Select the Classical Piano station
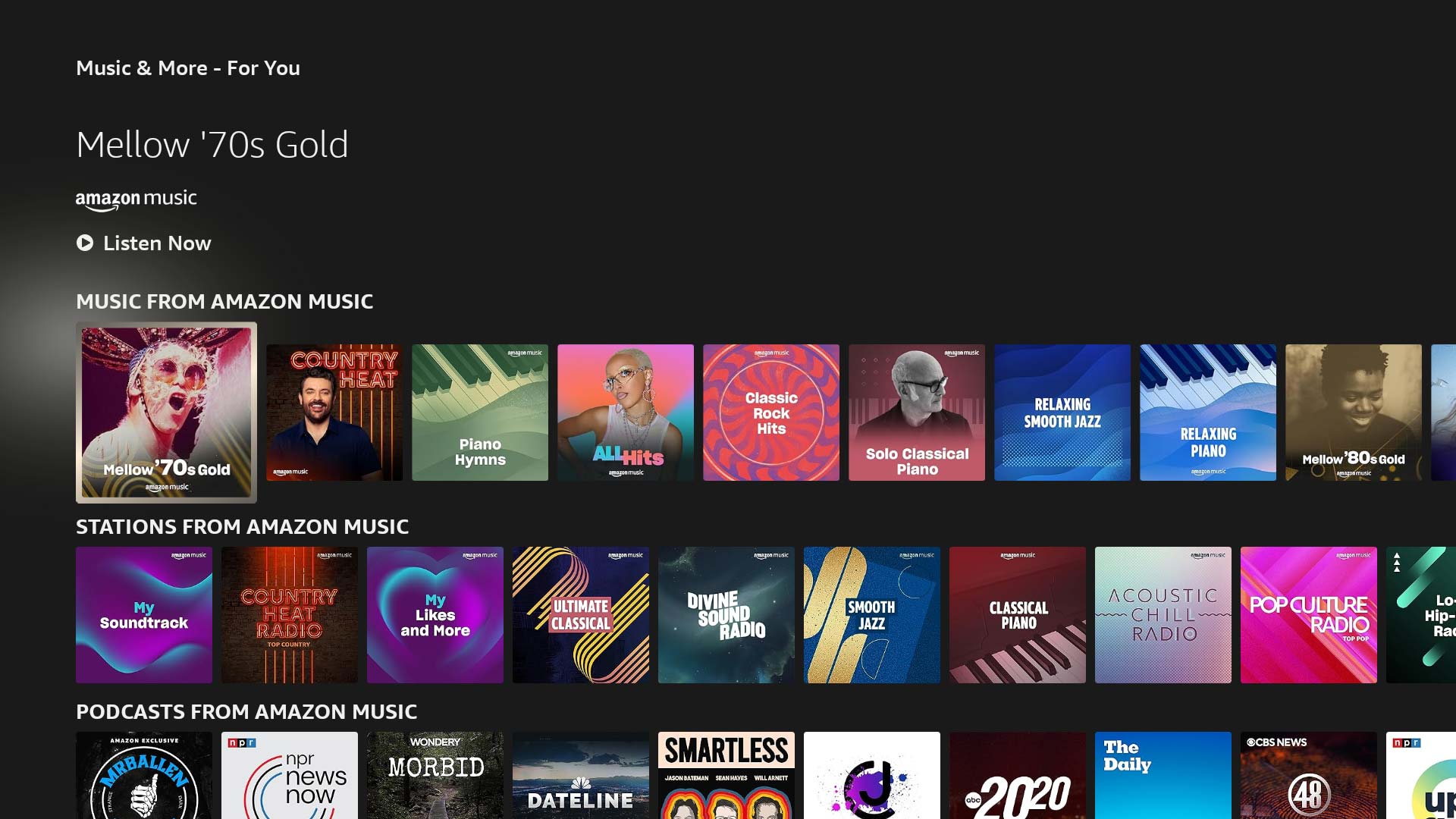Screen dimensions: 1456x819 pos(1018,615)
